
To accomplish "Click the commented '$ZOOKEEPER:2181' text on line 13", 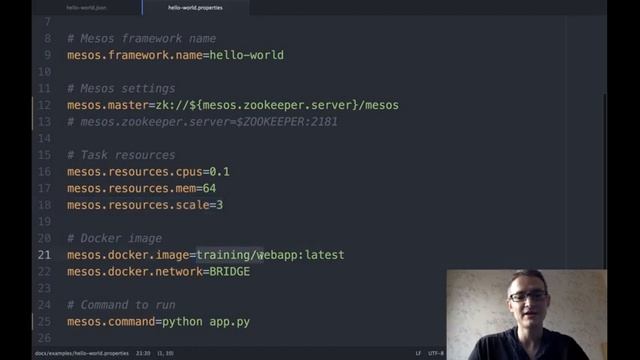I will click(x=287, y=122).
